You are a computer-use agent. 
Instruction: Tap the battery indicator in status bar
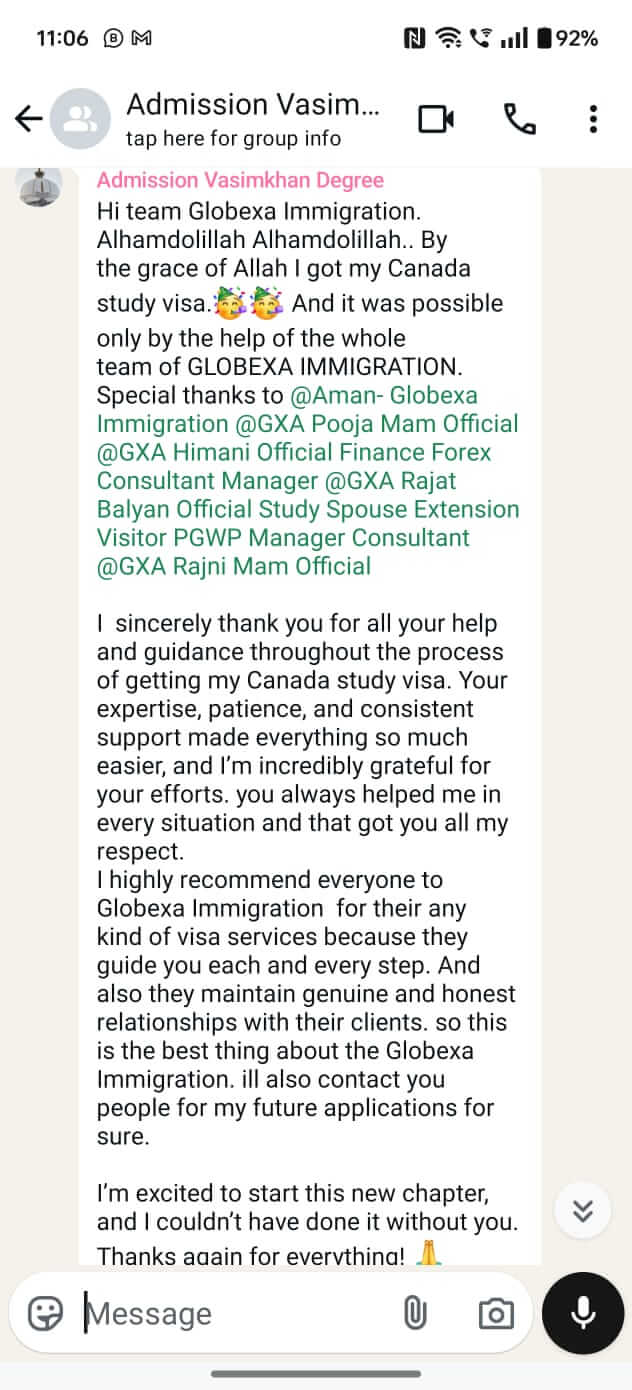click(567, 39)
